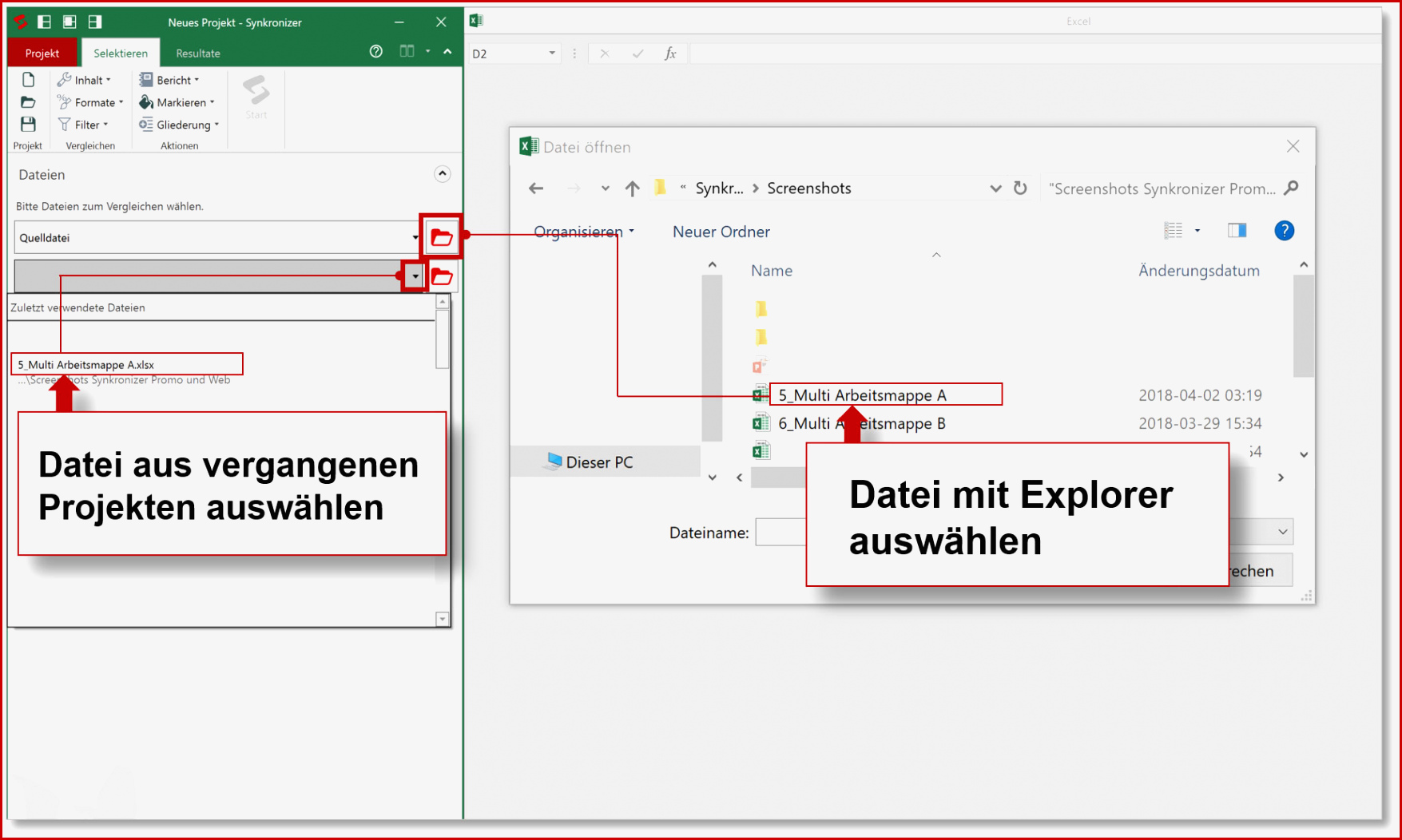
Task: Click the recent files list scrollbar down arrow
Action: (443, 619)
